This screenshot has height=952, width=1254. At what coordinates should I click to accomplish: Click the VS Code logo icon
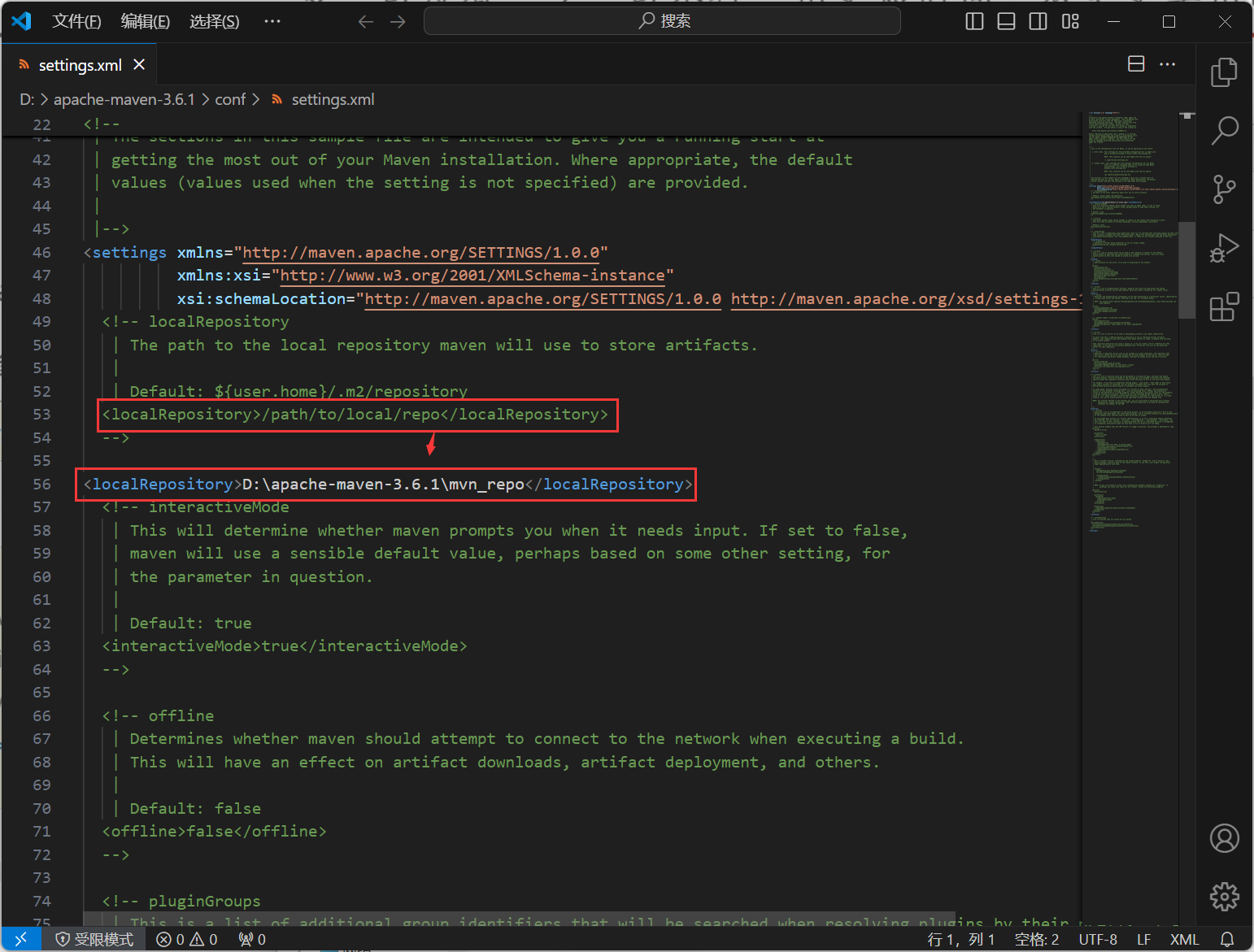click(22, 21)
